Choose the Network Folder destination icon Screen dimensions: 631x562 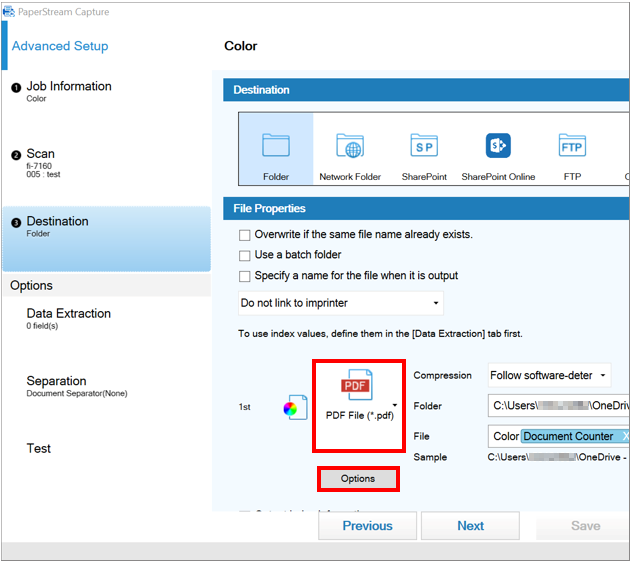tap(349, 147)
